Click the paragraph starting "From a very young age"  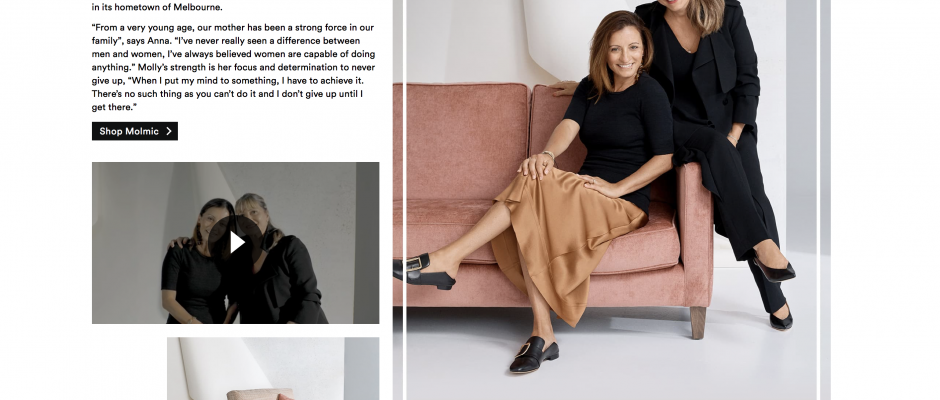[233, 67]
